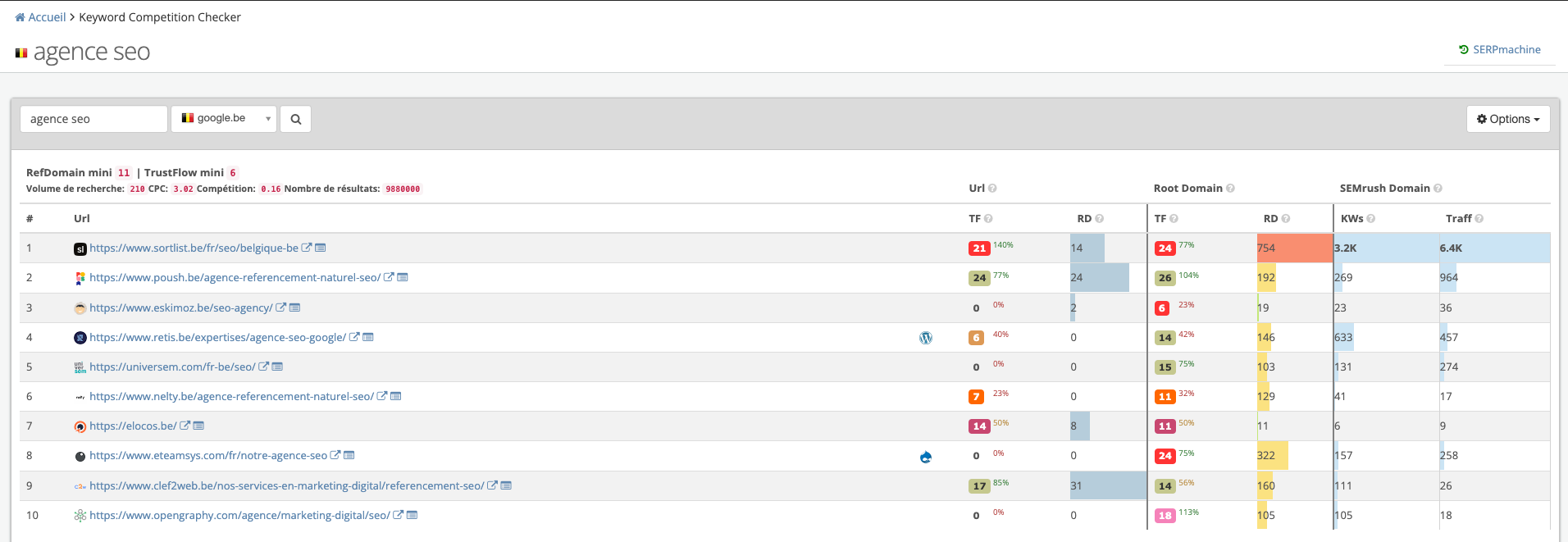Click the Drupal icon on eteamsys.com row
The height and width of the screenshot is (542, 1568).
[926, 457]
